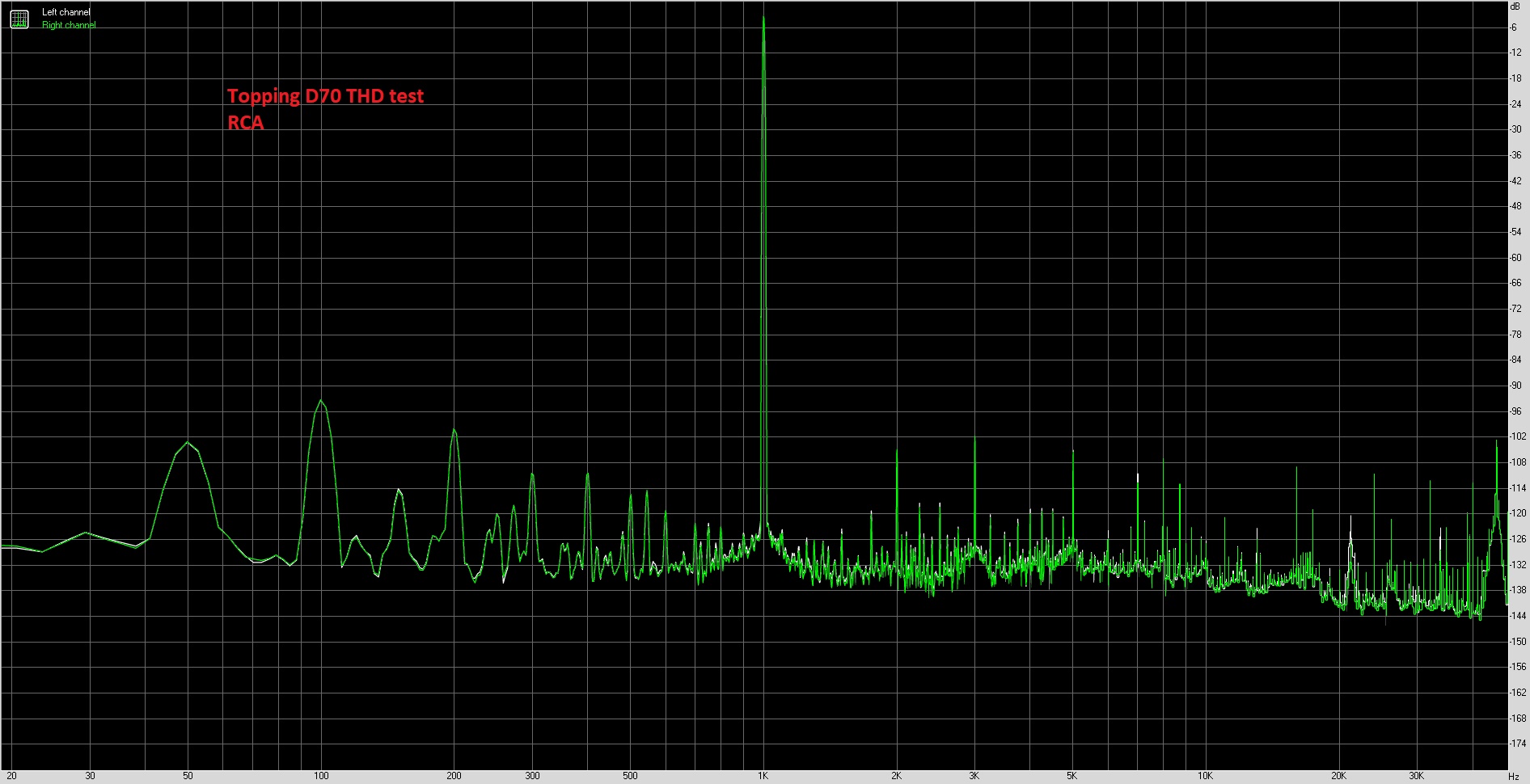Click the 500 label on the frequency axis
Screen dimensions: 1530x784
point(630,776)
